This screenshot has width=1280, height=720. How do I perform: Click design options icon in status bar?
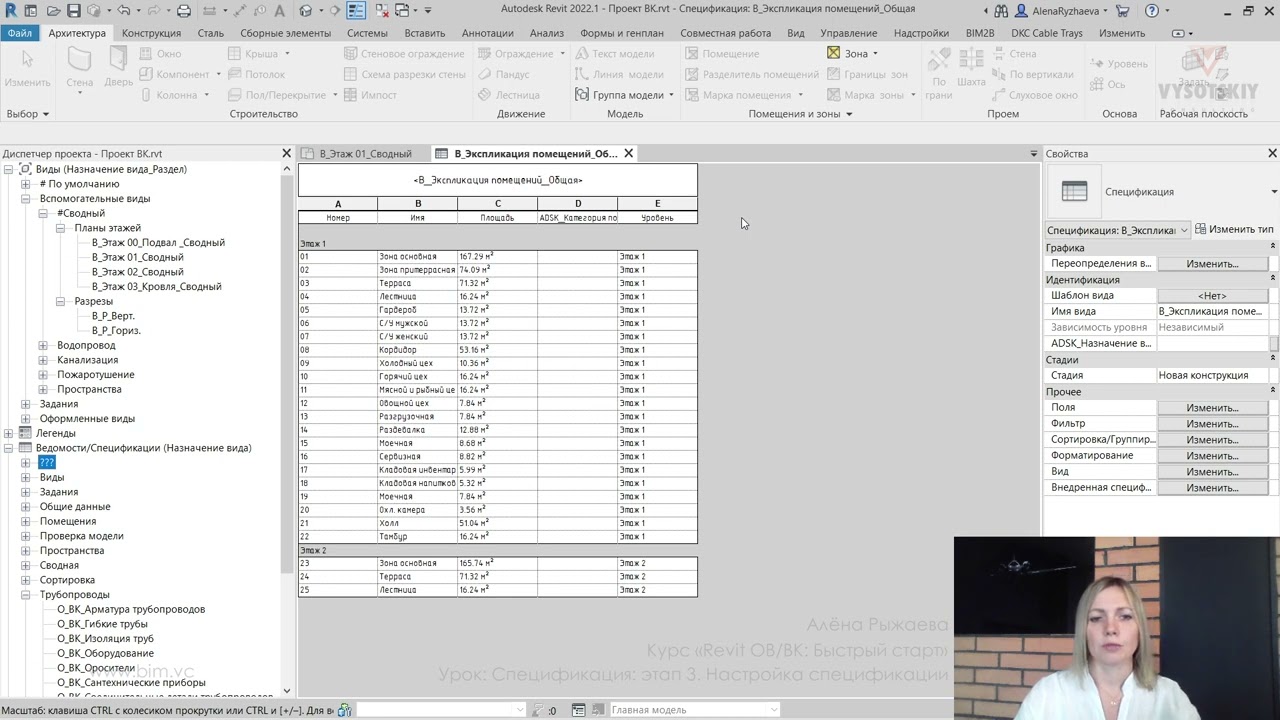(578, 710)
